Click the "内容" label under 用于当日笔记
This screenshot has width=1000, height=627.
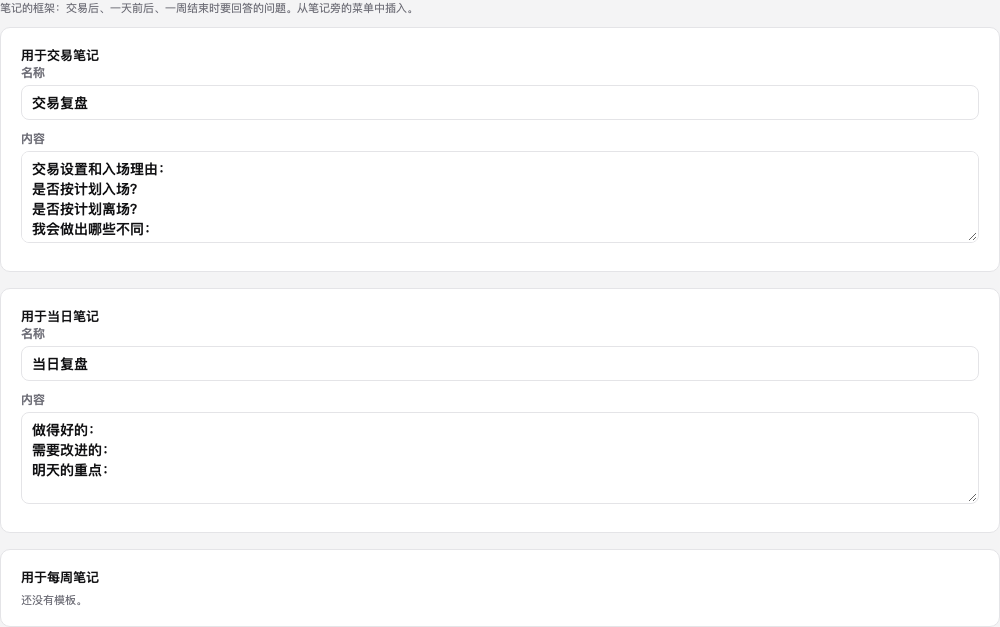coord(33,400)
